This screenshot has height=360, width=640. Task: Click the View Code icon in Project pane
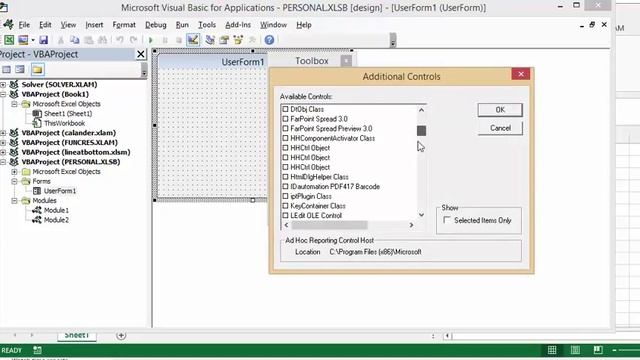pyautogui.click(x=6, y=69)
